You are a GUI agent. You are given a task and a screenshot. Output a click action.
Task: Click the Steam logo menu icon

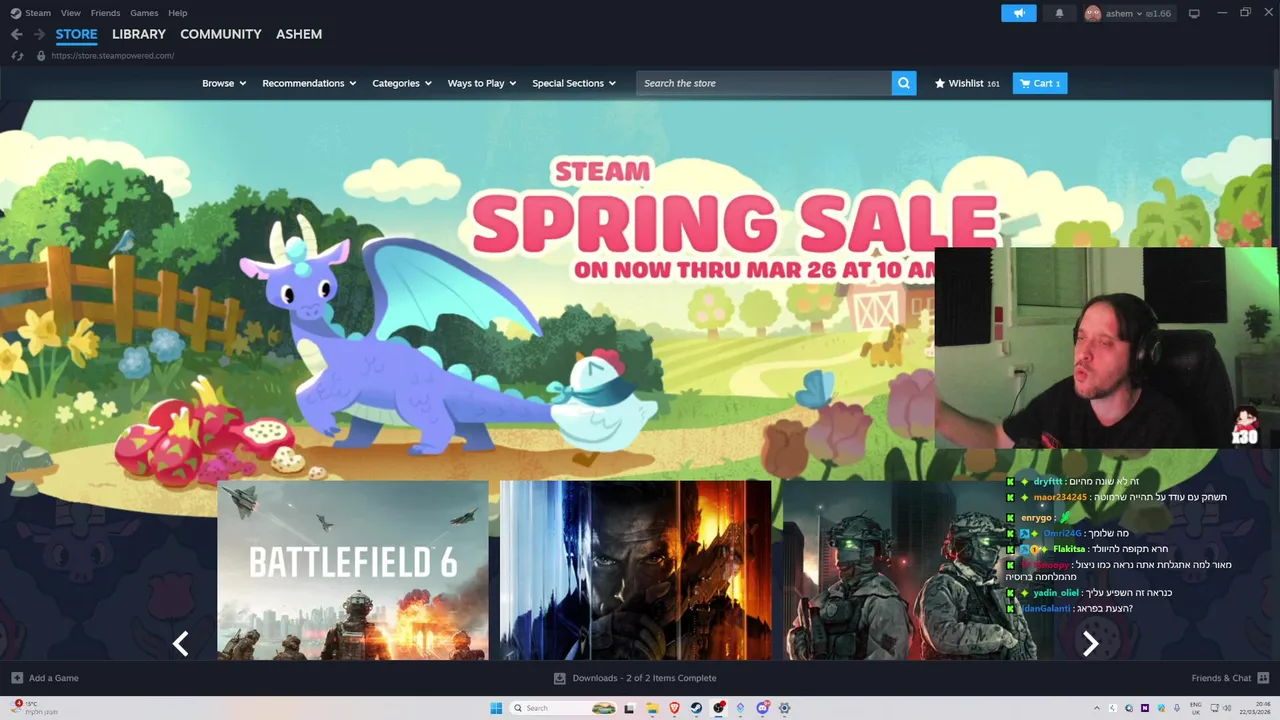(x=15, y=13)
